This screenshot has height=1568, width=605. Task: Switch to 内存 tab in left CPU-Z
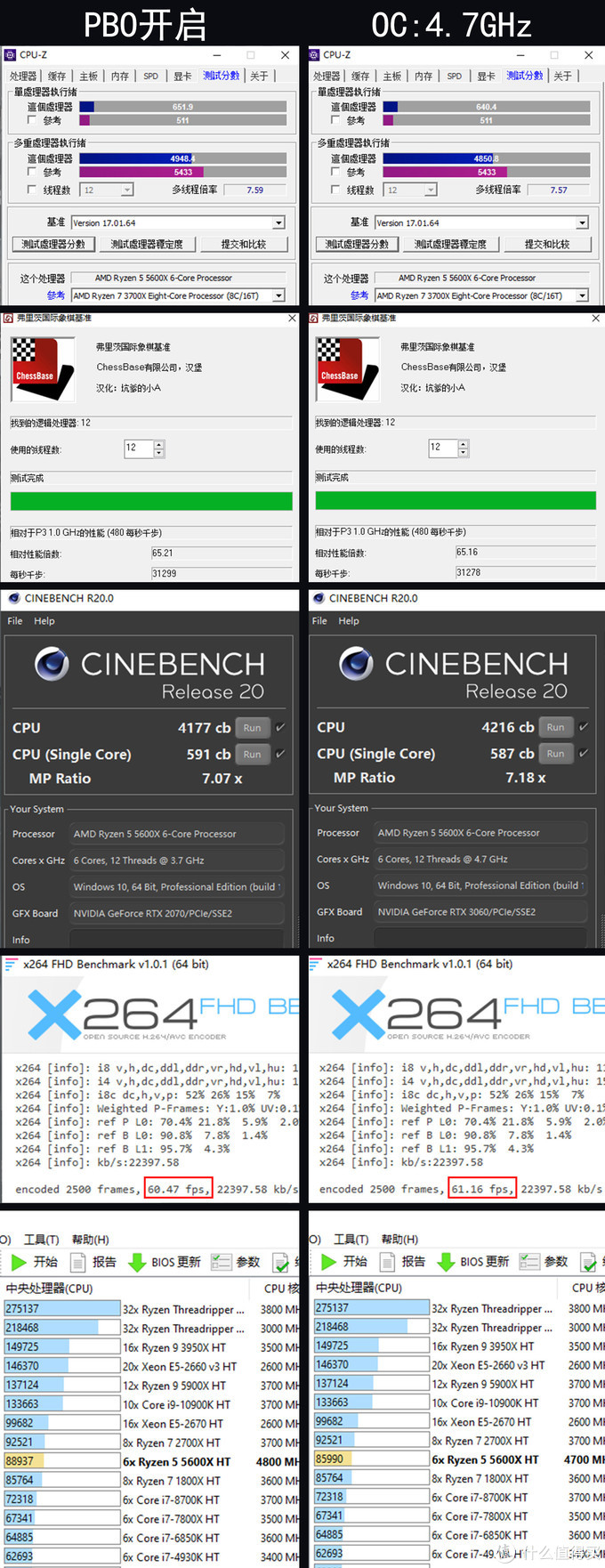(x=120, y=77)
